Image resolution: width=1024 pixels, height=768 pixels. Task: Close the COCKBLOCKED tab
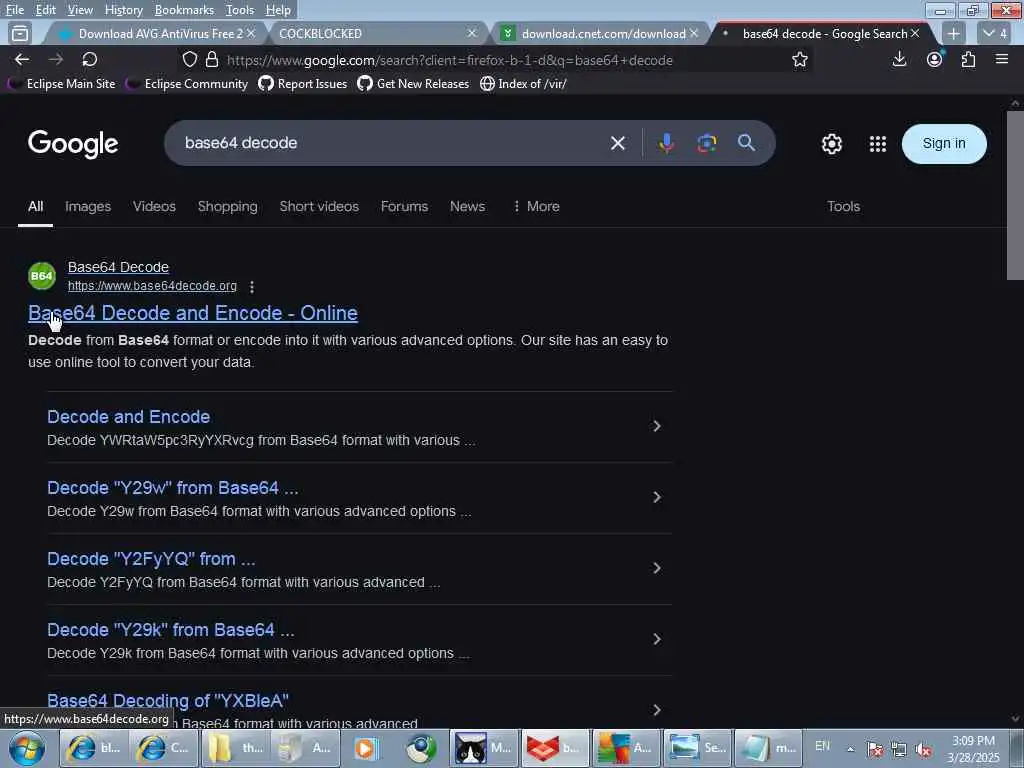point(472,33)
